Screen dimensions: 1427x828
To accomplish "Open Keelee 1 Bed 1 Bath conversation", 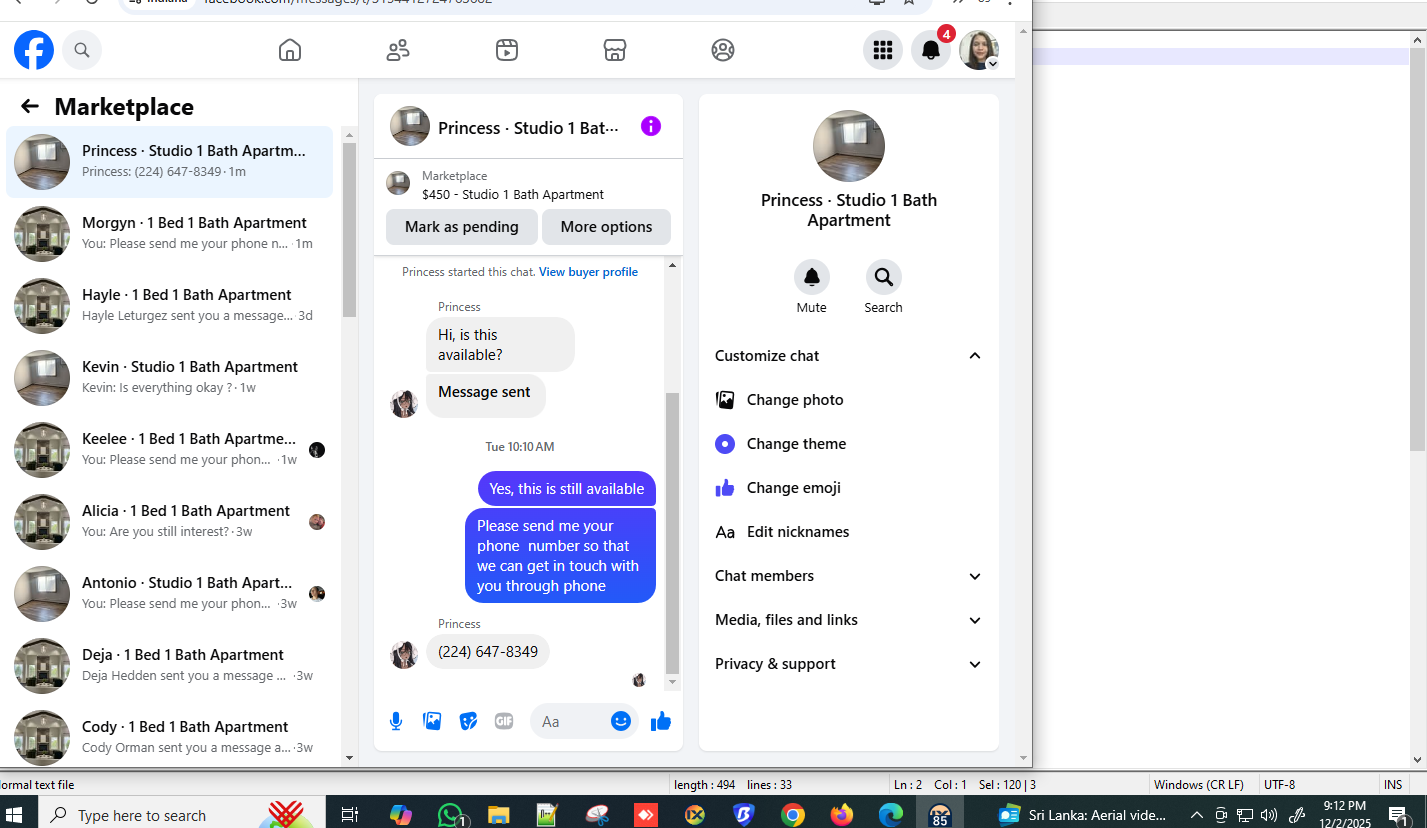I will pos(170,450).
